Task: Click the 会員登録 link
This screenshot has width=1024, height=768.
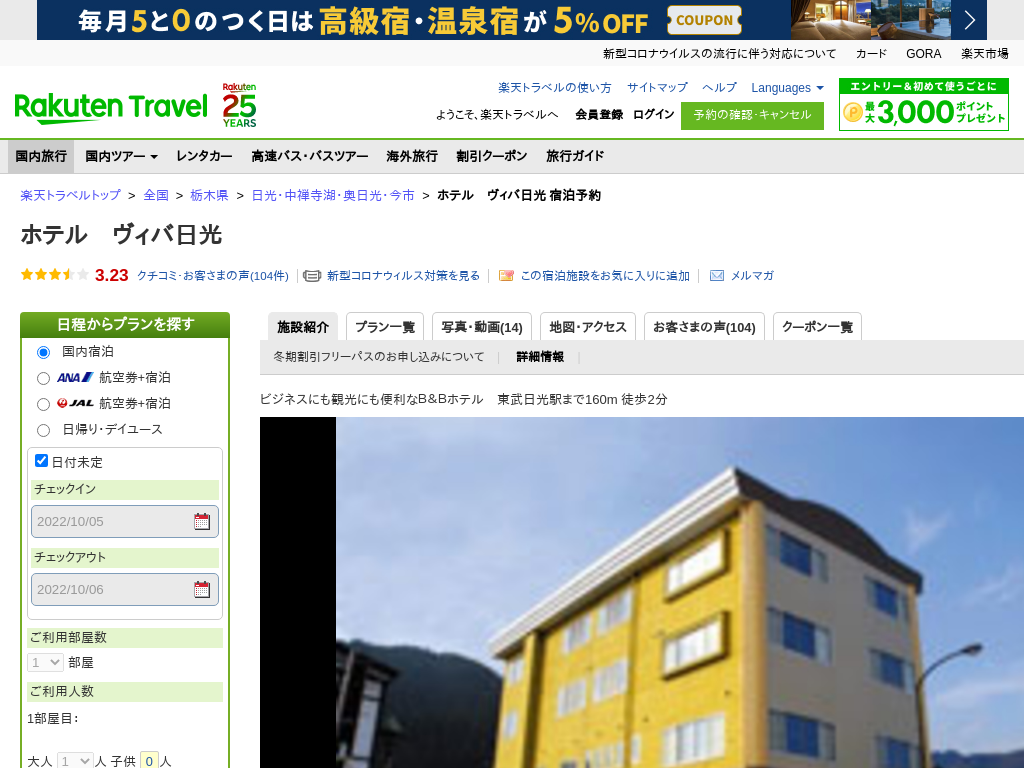Action: pos(599,114)
